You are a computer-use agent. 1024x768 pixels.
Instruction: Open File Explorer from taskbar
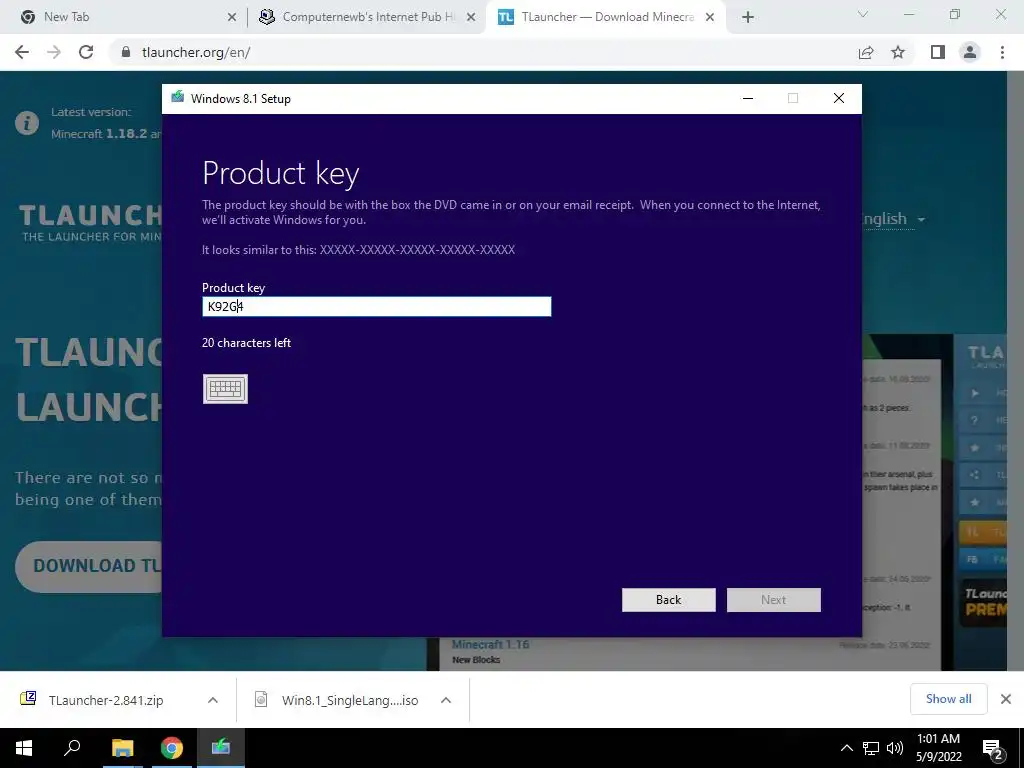122,748
